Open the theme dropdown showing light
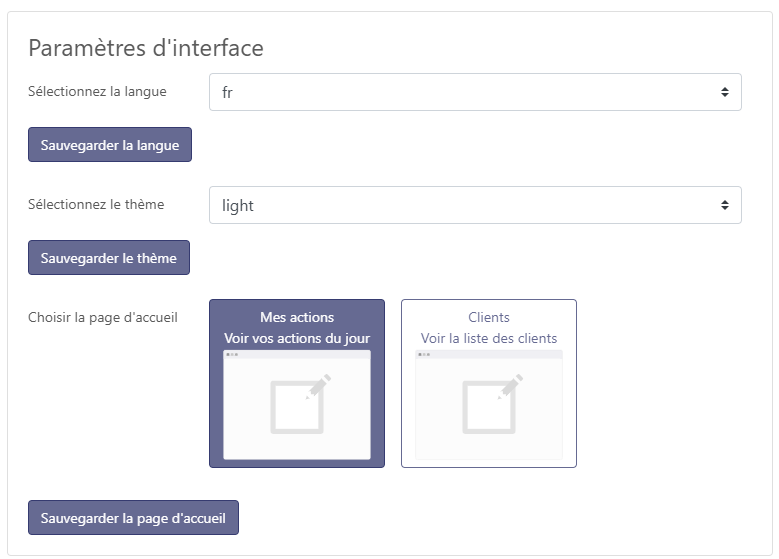This screenshot has width=779, height=559. click(474, 205)
